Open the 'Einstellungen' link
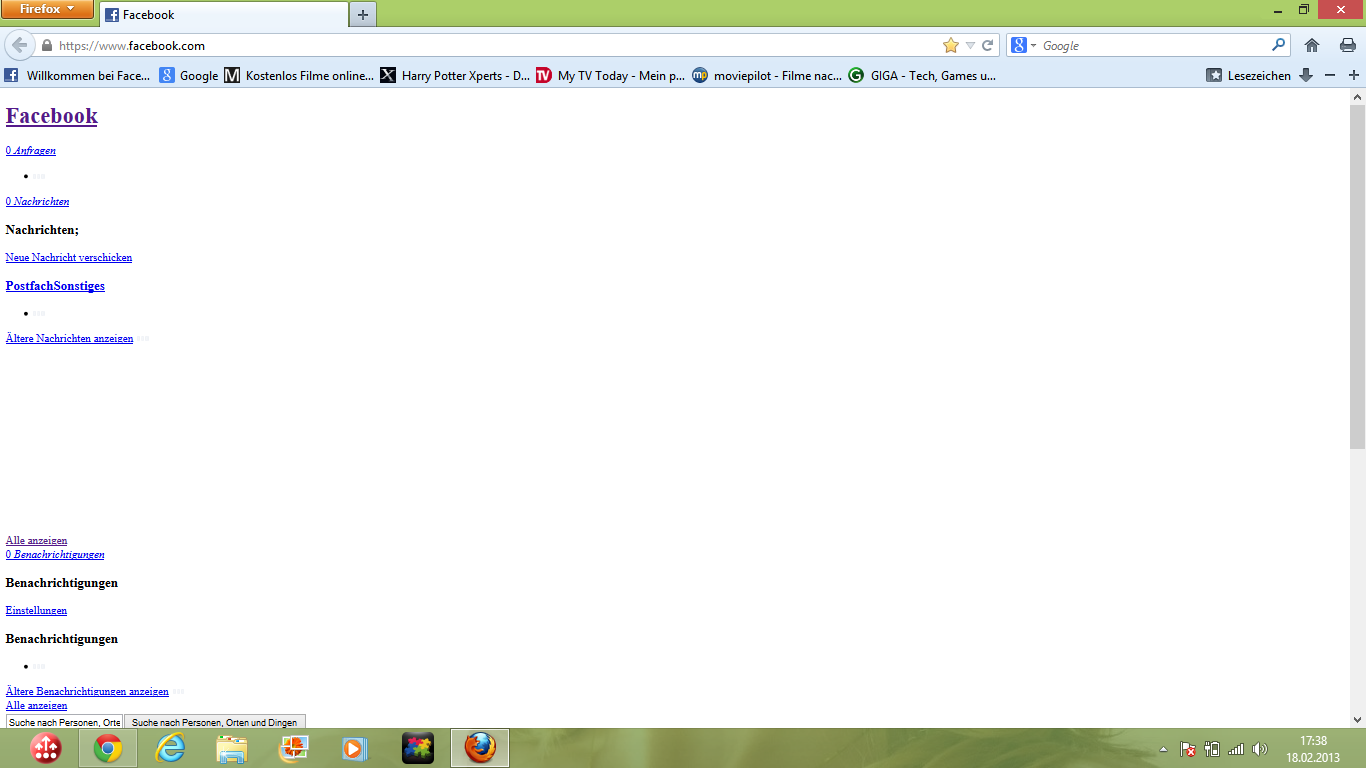 pos(37,610)
